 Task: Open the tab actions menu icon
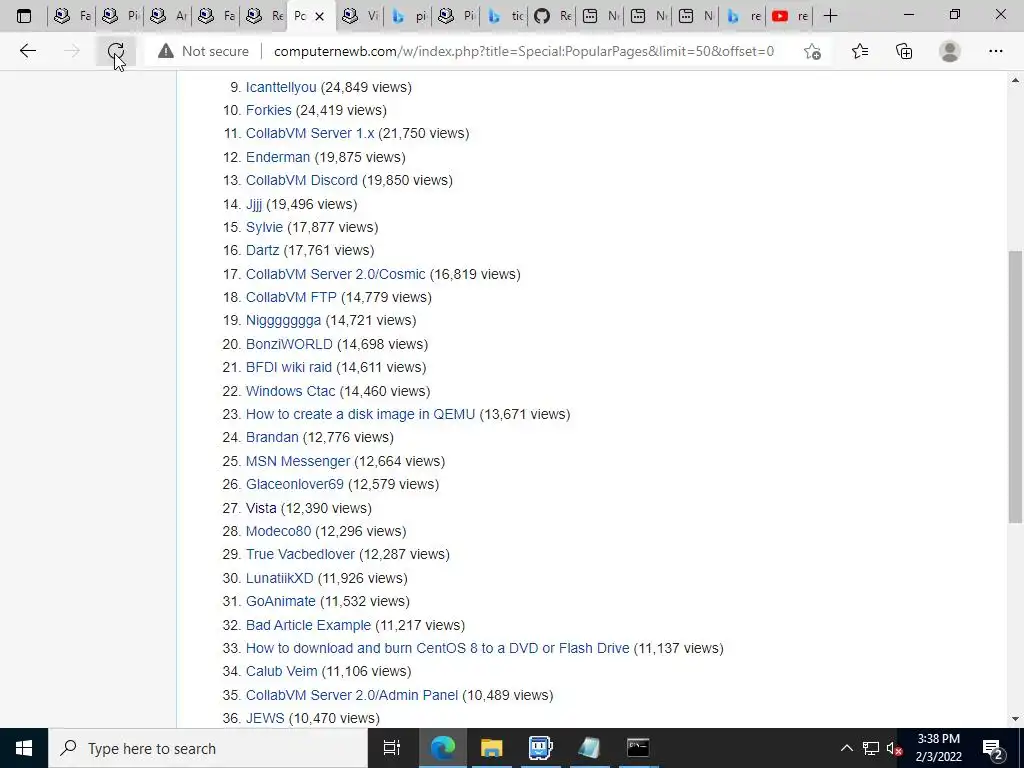24,16
